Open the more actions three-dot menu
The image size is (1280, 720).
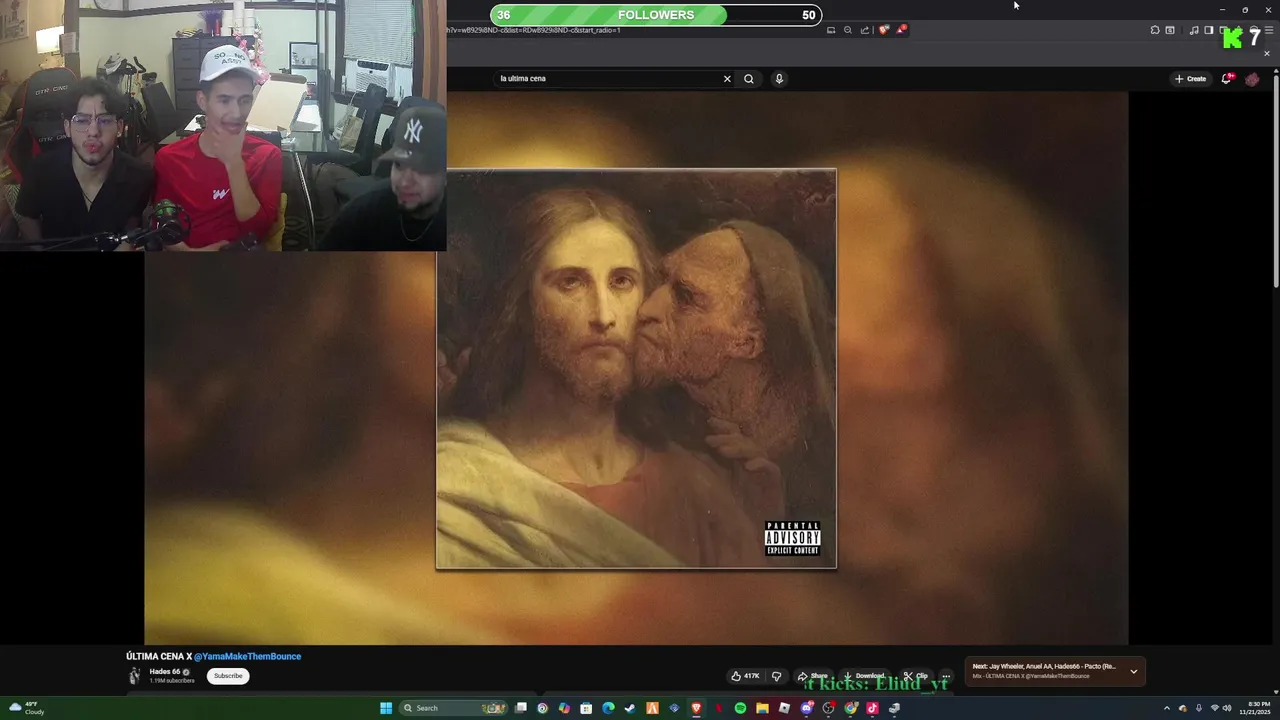tap(946, 676)
